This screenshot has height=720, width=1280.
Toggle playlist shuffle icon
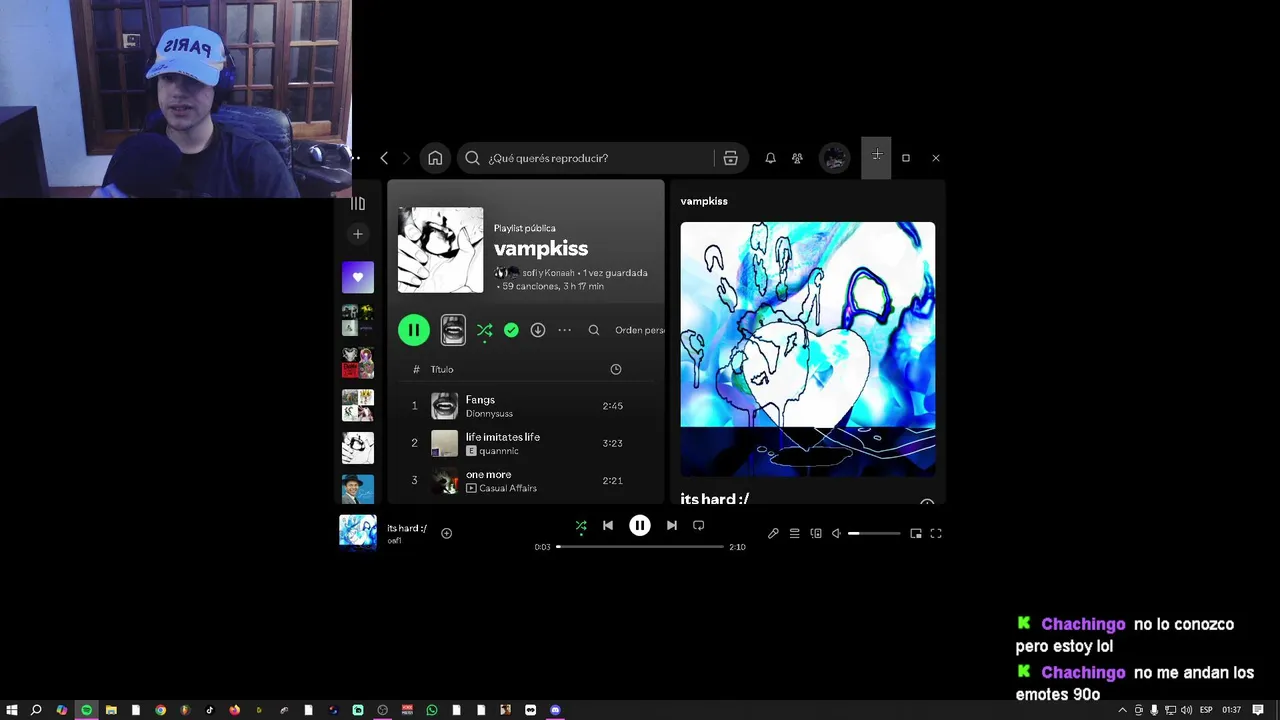pos(484,330)
